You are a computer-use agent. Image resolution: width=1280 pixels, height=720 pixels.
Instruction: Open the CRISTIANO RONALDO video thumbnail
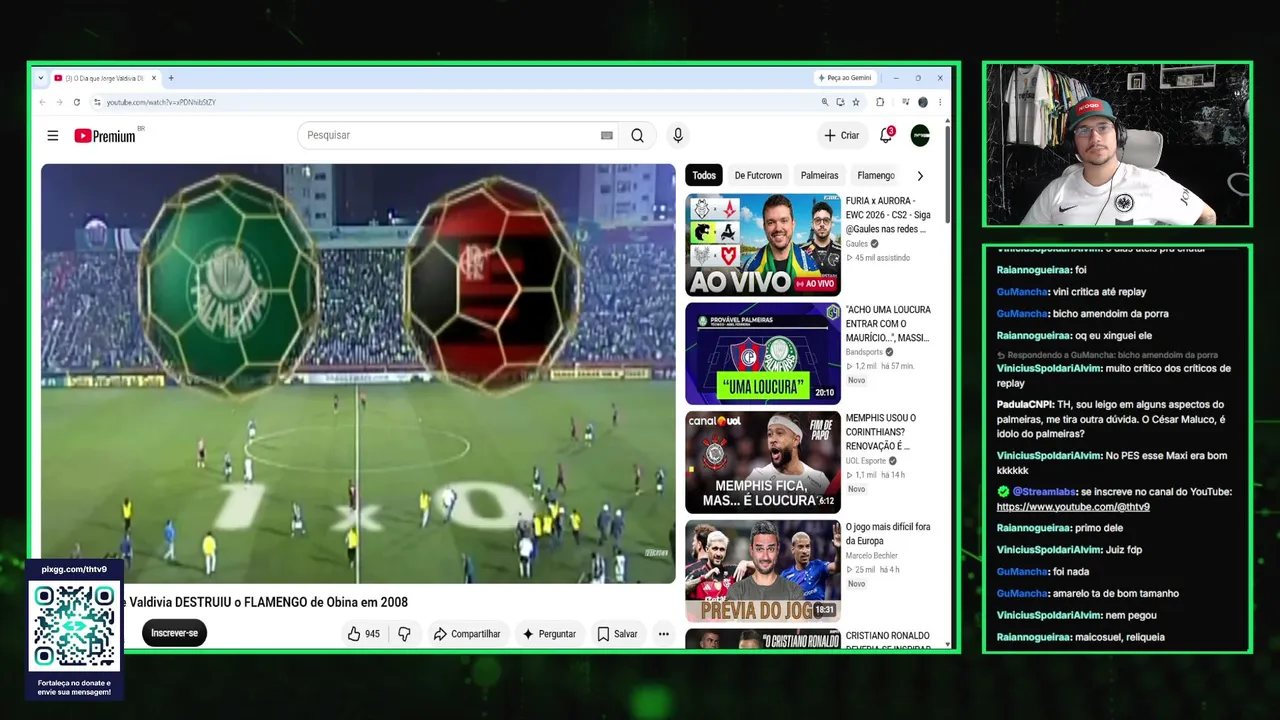[x=763, y=638]
